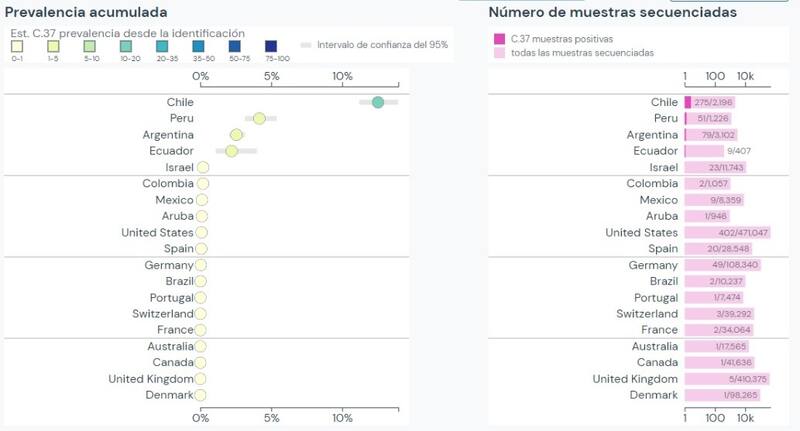This screenshot has height=431, width=800.
Task: Click the 75-100 dark blue legend swatch
Action: (270, 47)
